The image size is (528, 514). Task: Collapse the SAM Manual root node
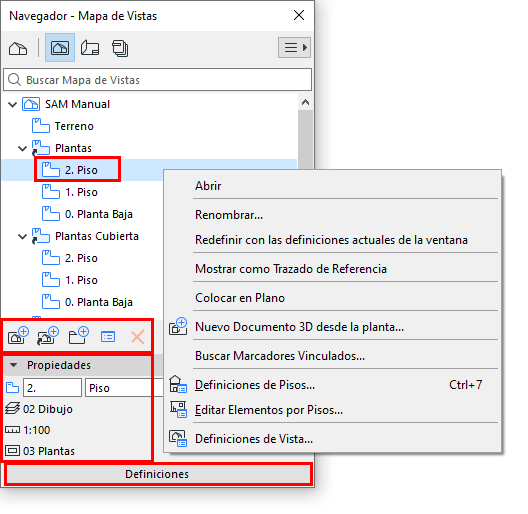12,104
